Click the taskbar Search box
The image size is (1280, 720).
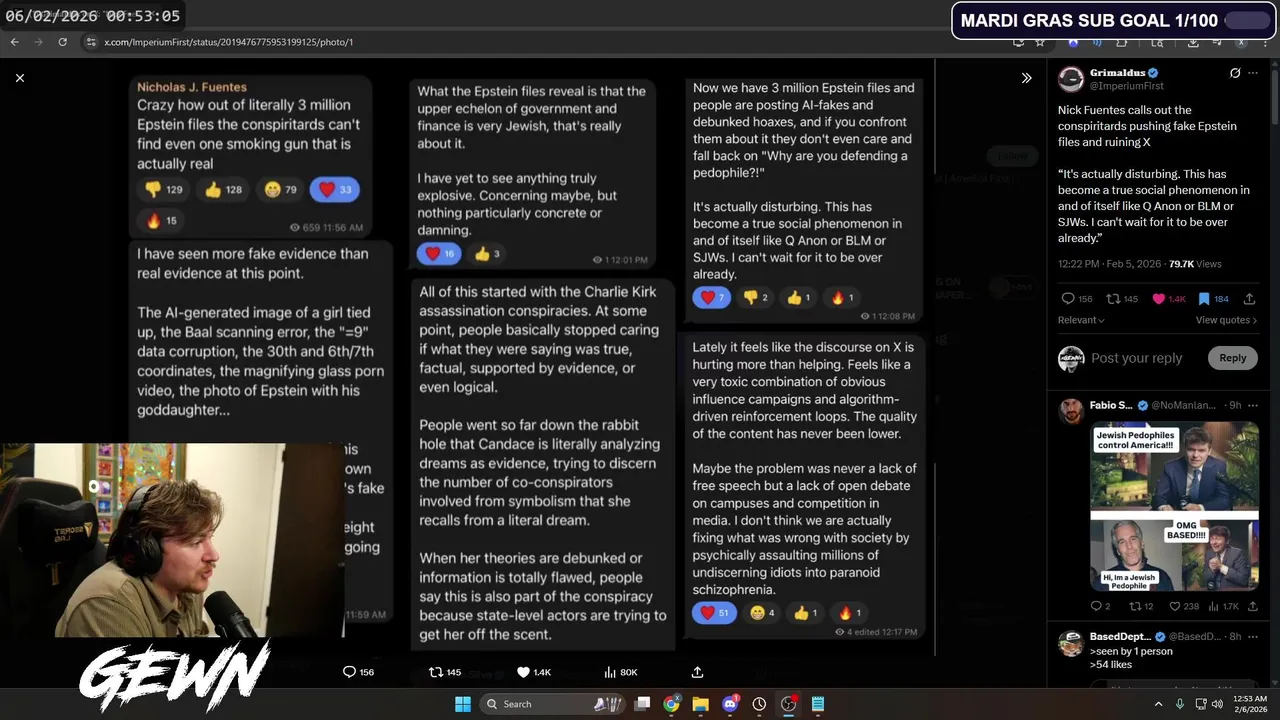[551, 704]
